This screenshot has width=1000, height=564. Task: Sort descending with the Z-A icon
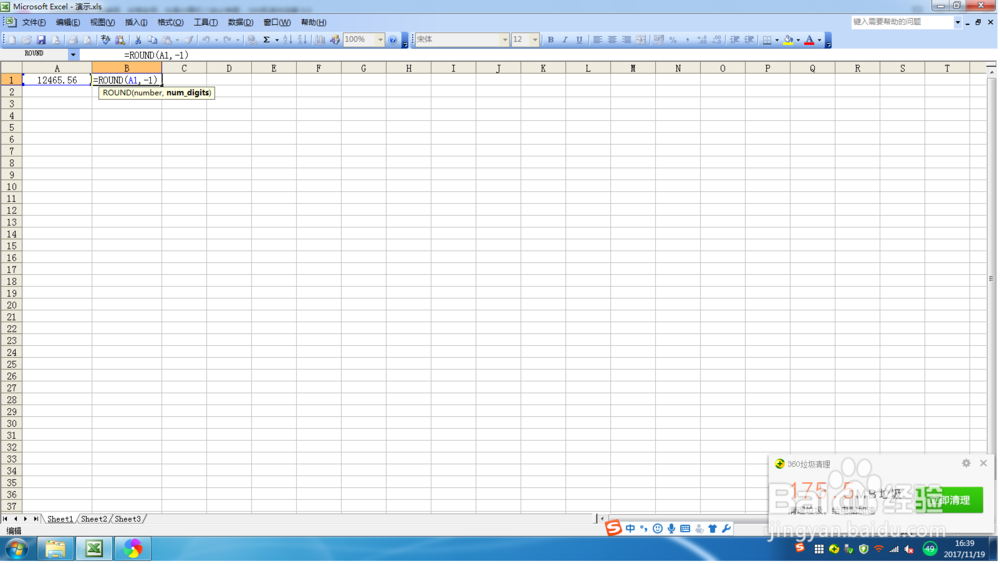pyautogui.click(x=302, y=40)
